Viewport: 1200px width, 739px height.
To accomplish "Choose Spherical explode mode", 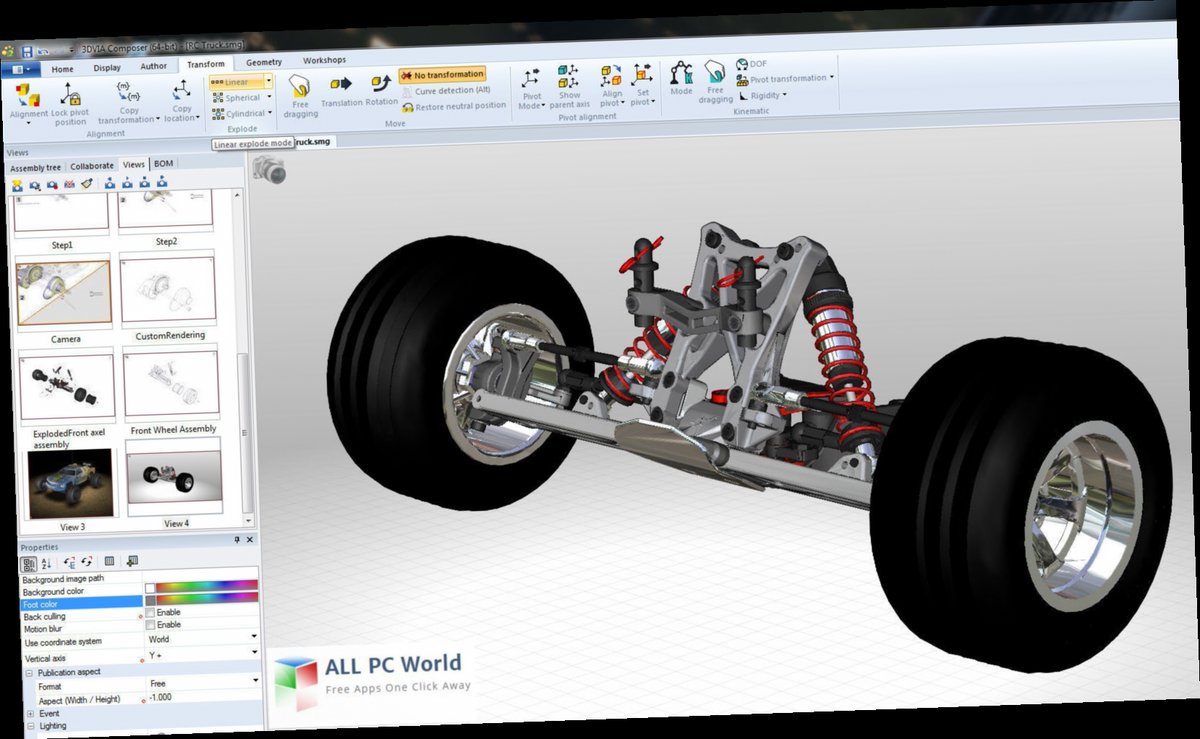I will 237,98.
